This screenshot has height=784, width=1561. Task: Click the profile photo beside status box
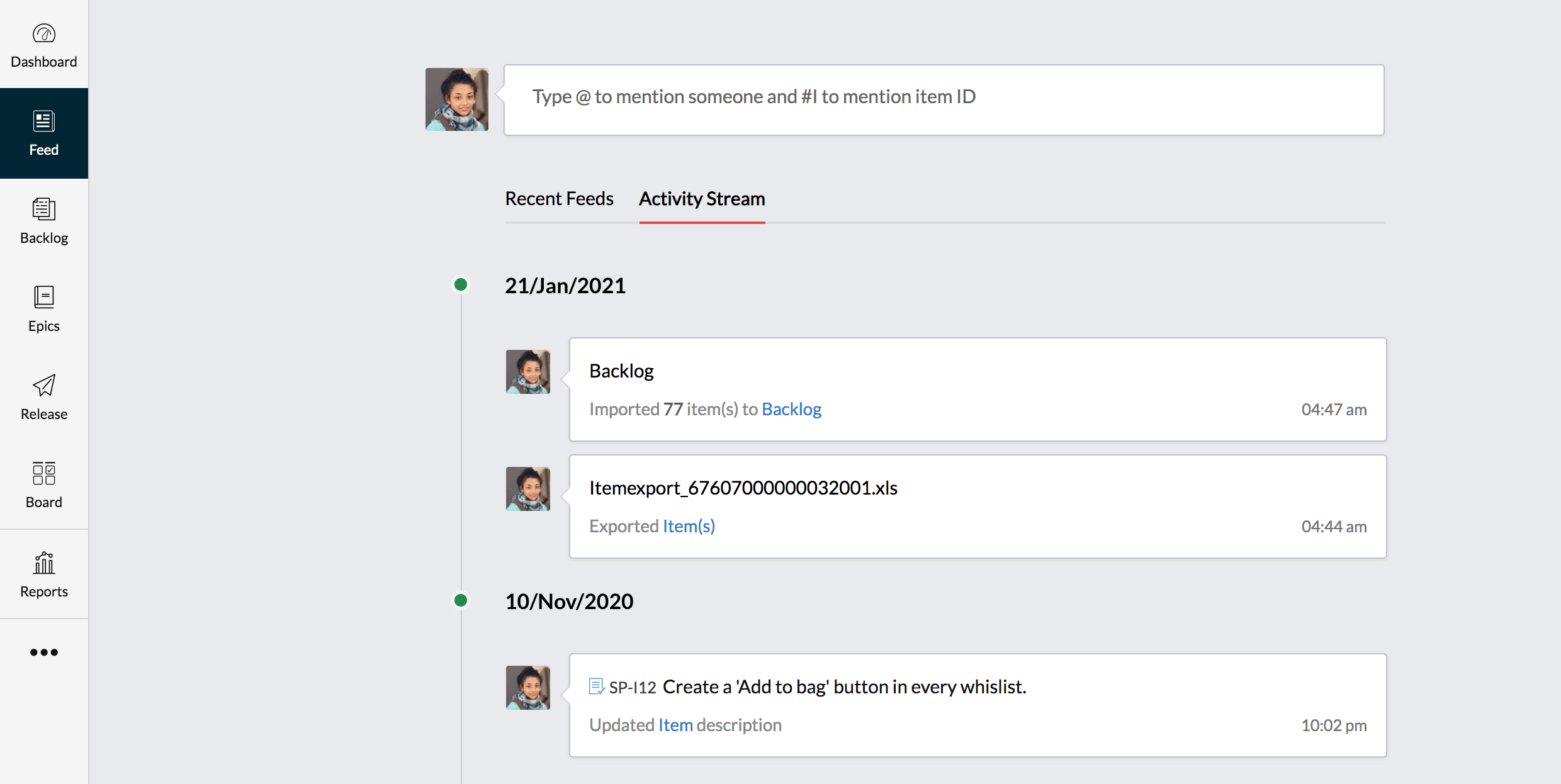point(457,99)
